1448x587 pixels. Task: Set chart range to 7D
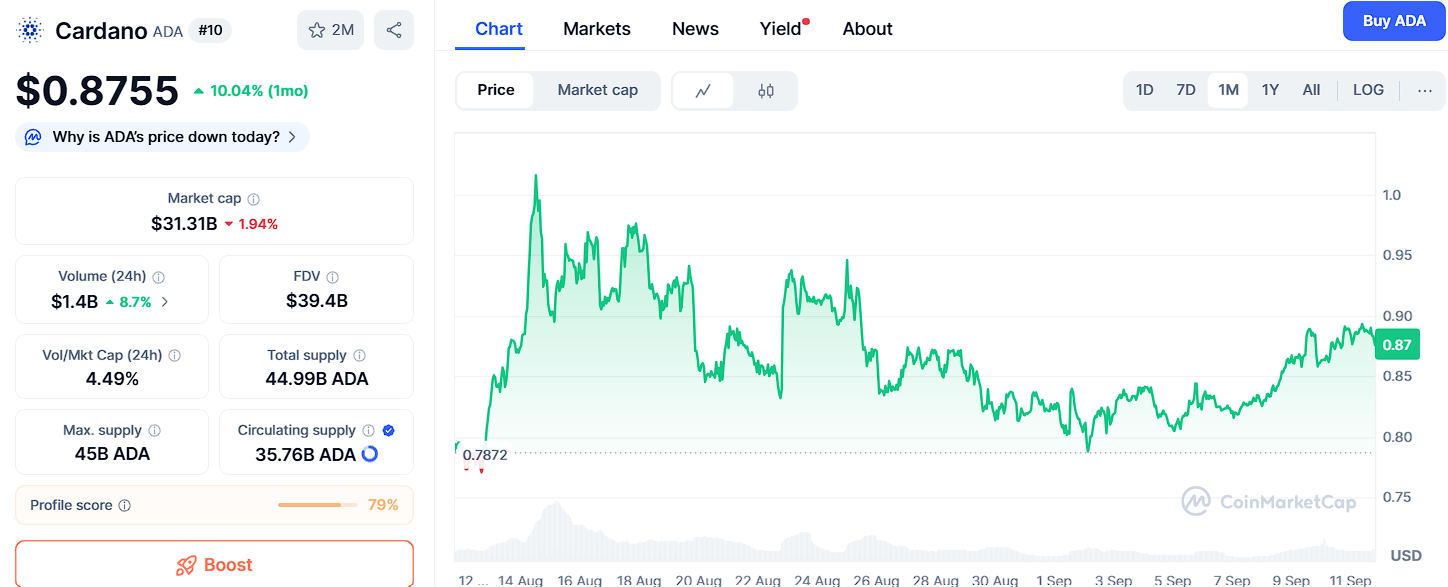(x=1186, y=90)
